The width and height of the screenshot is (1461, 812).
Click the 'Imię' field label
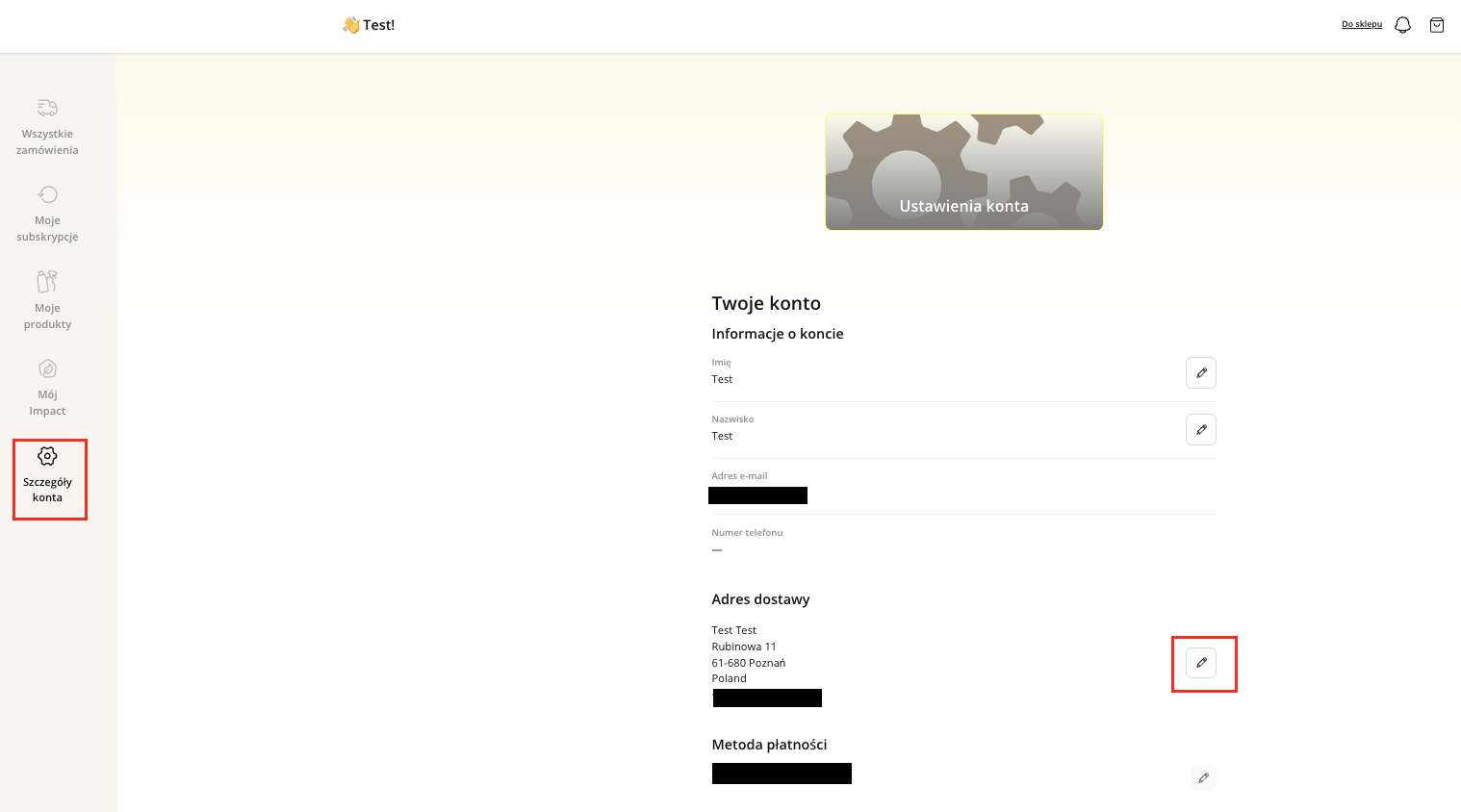click(x=722, y=363)
